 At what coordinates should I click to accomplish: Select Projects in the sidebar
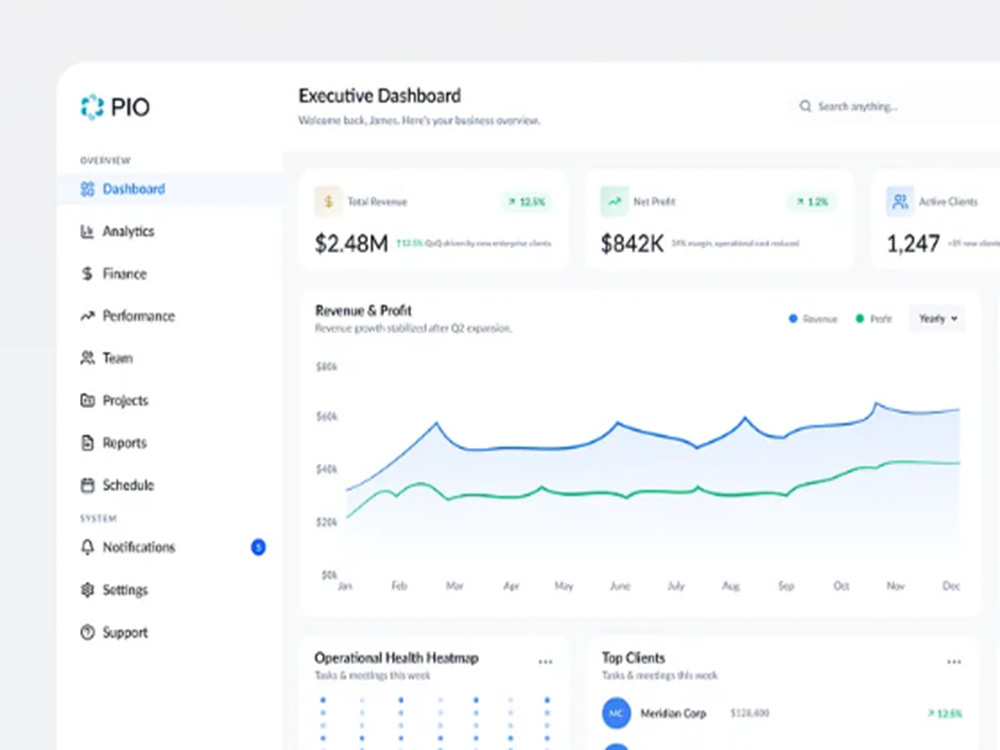point(126,401)
